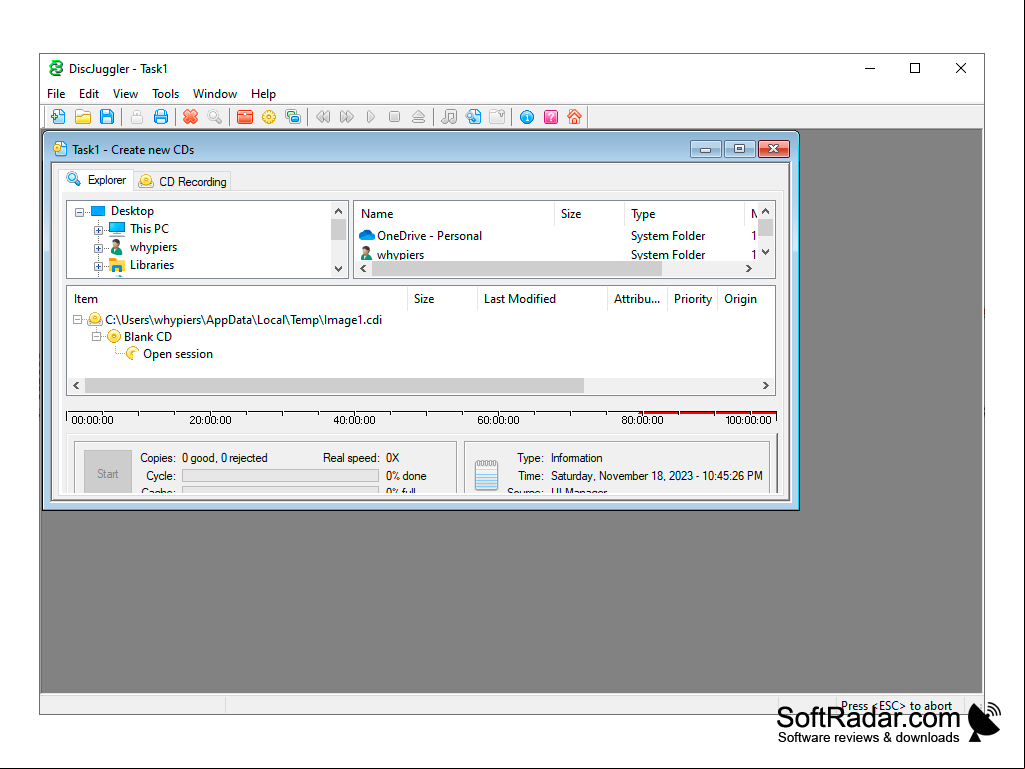Expand the Libraries tree node
Screen dimensions: 1025x769
(x=98, y=266)
